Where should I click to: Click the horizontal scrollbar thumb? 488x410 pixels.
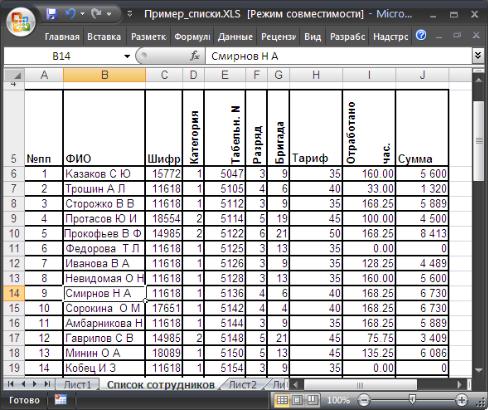point(360,385)
